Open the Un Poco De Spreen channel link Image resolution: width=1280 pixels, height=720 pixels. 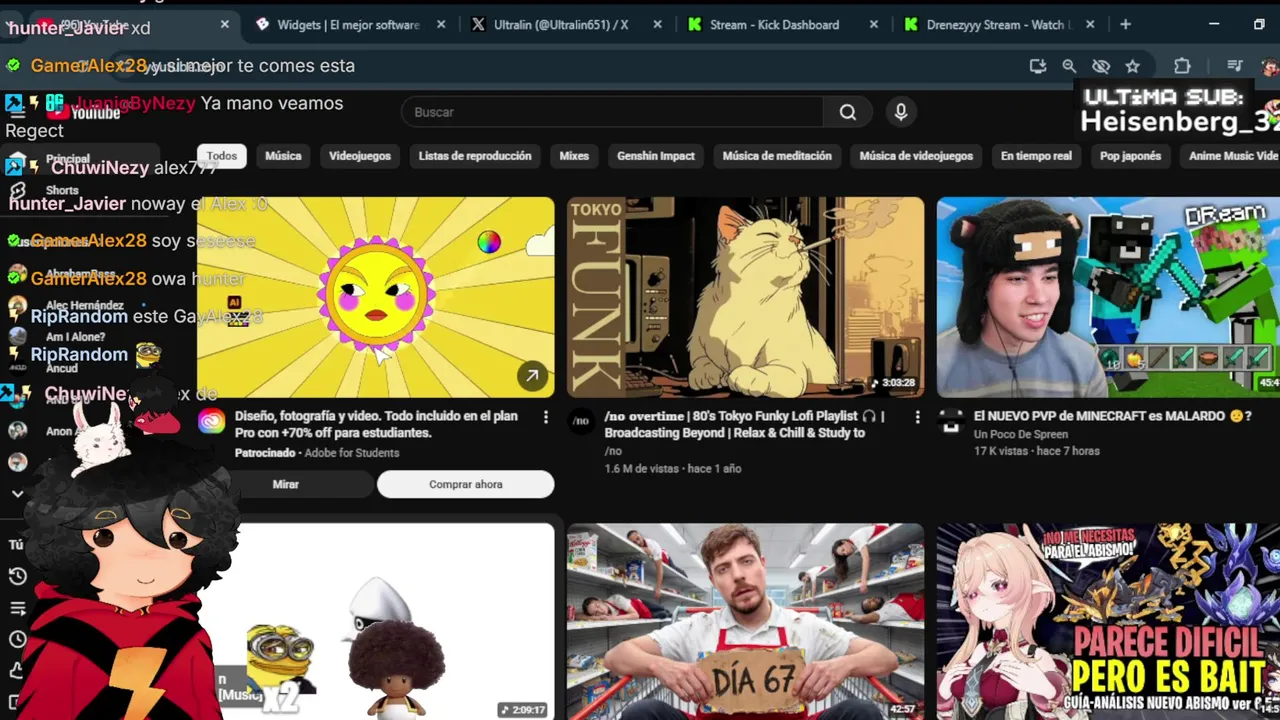pyautogui.click(x=1021, y=435)
